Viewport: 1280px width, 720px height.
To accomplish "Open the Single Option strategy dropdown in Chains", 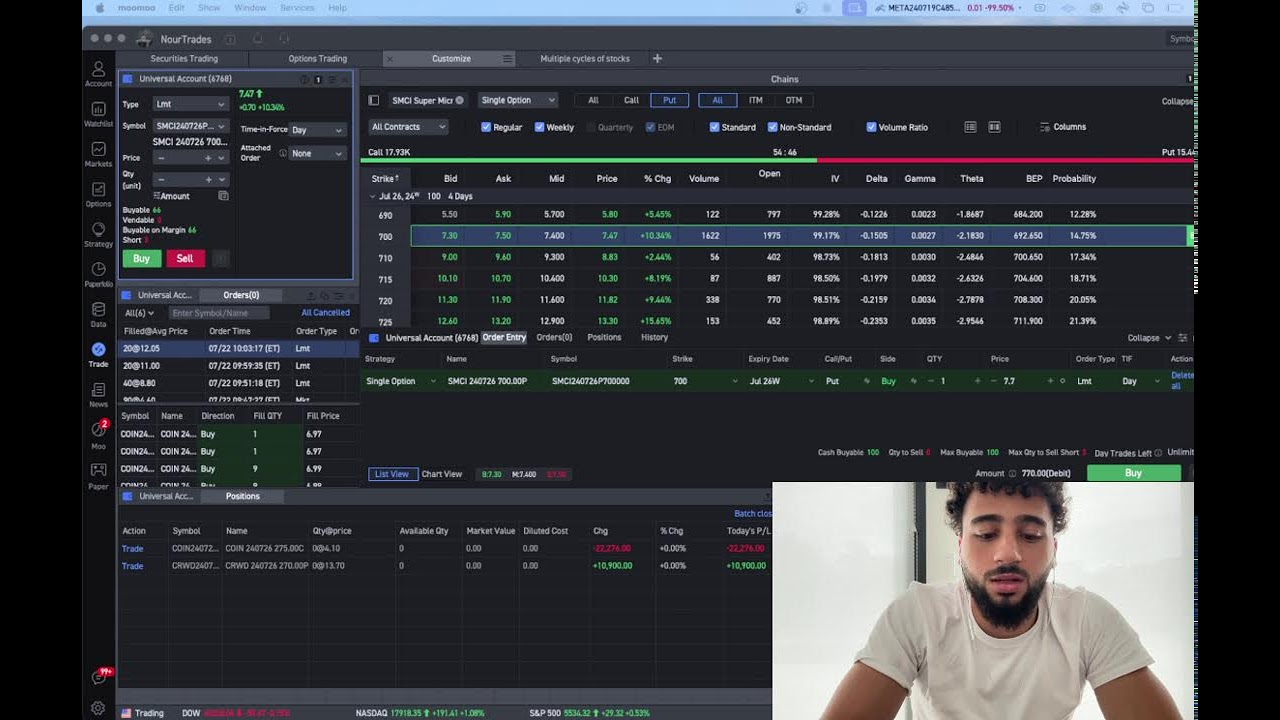I will pos(517,100).
